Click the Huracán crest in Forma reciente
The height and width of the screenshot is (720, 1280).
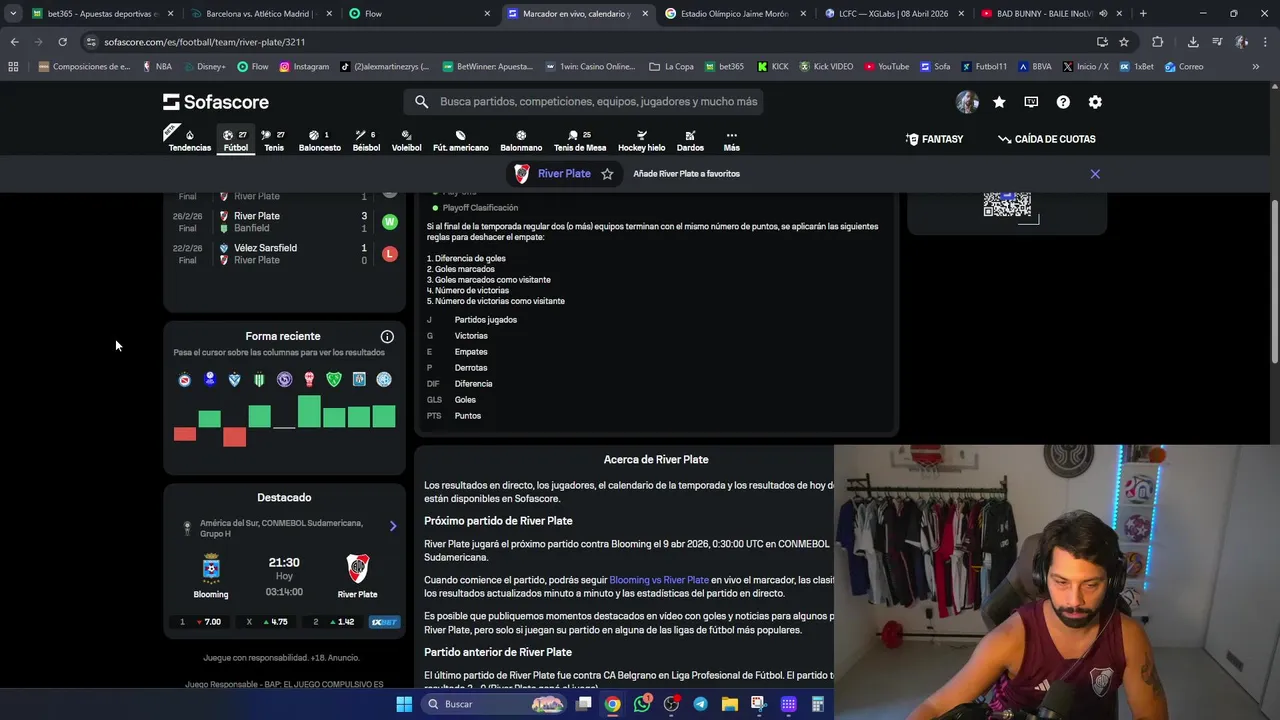point(309,379)
